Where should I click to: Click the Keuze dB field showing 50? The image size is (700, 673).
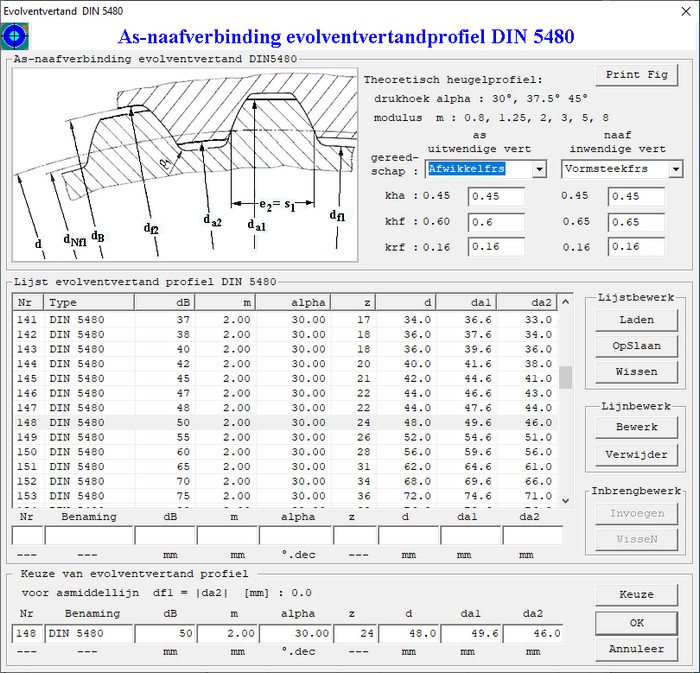click(165, 634)
